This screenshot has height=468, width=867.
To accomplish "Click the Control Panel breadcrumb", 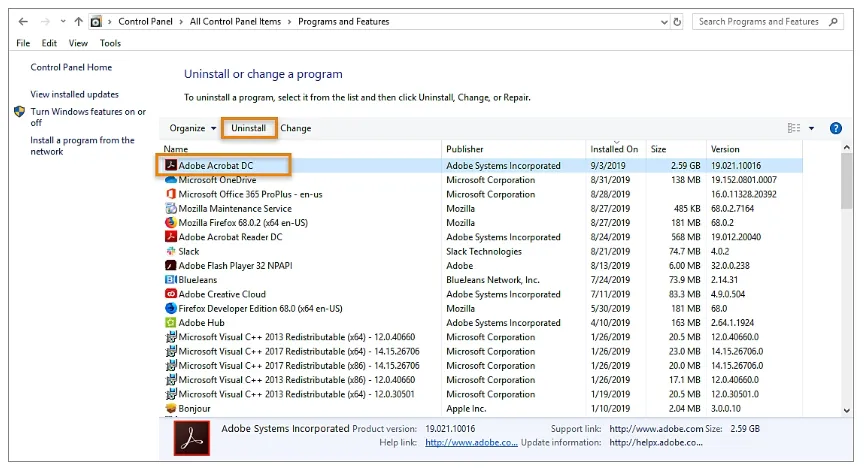I will click(145, 22).
